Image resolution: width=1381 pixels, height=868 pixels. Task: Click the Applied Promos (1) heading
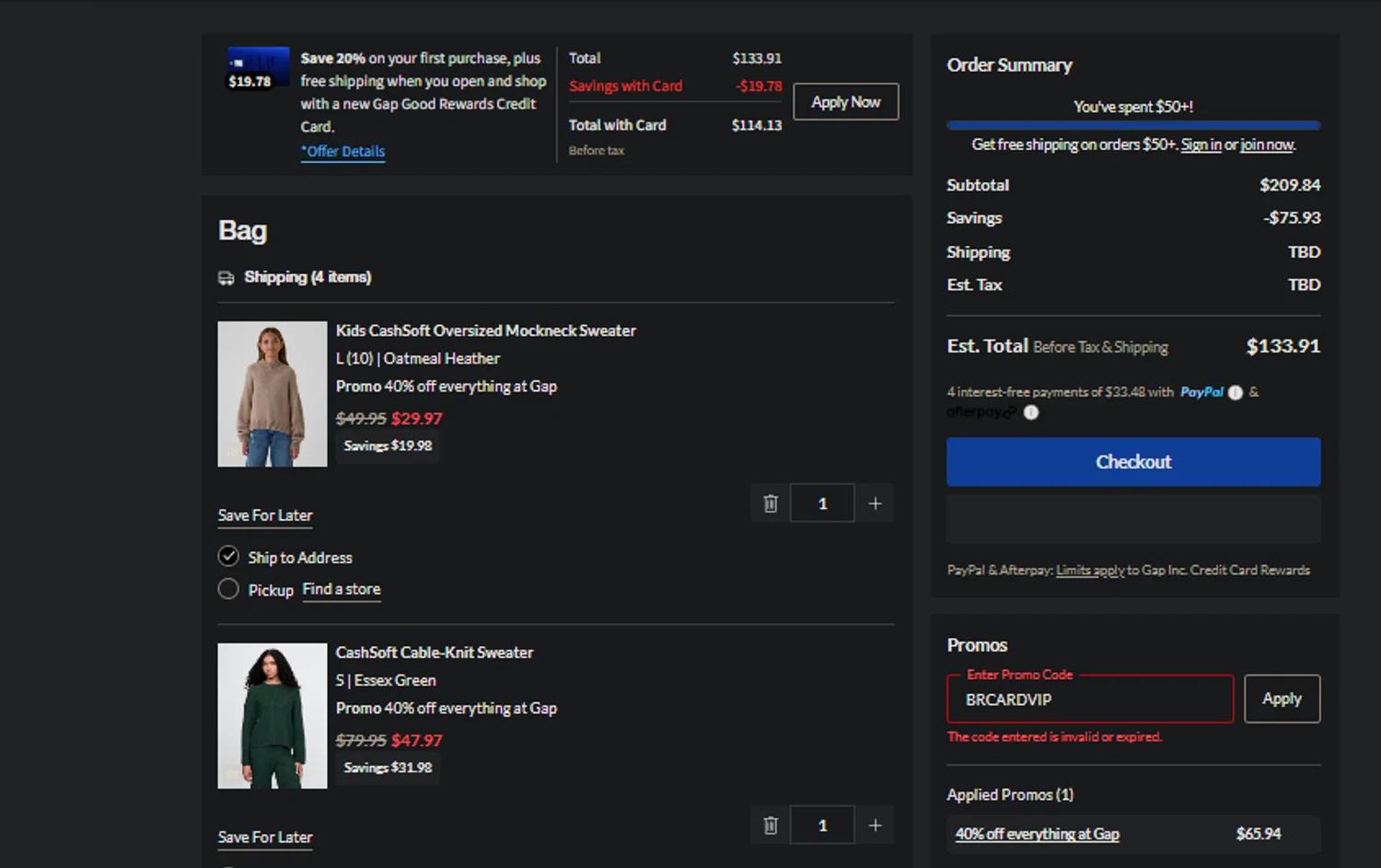point(1010,794)
